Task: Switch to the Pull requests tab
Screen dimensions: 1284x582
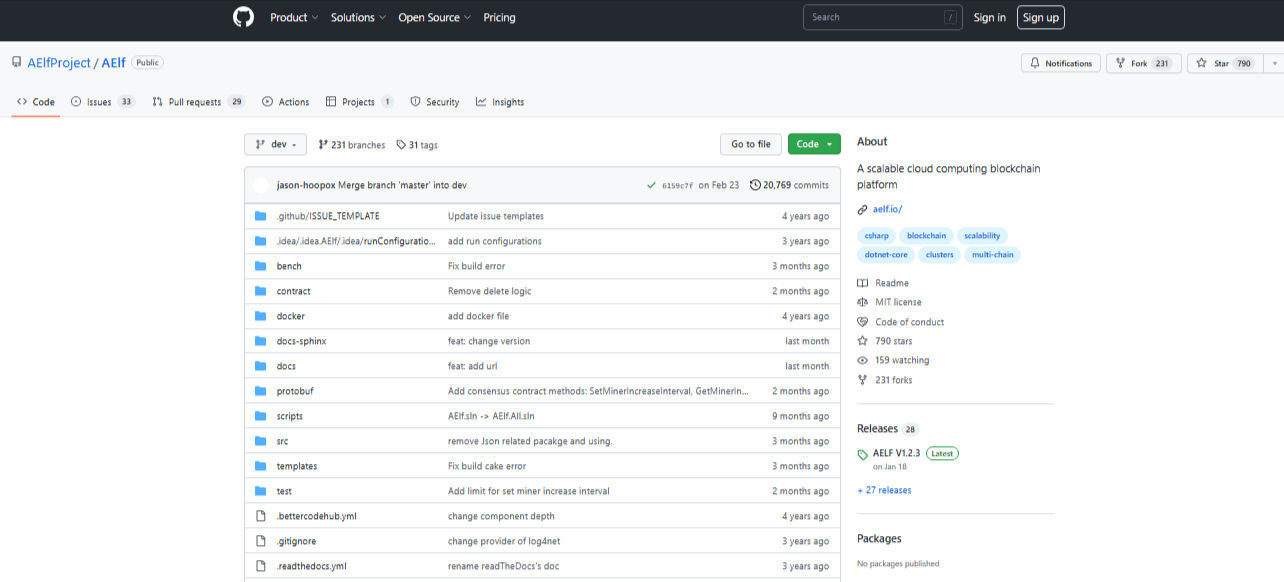Action: click(x=199, y=102)
